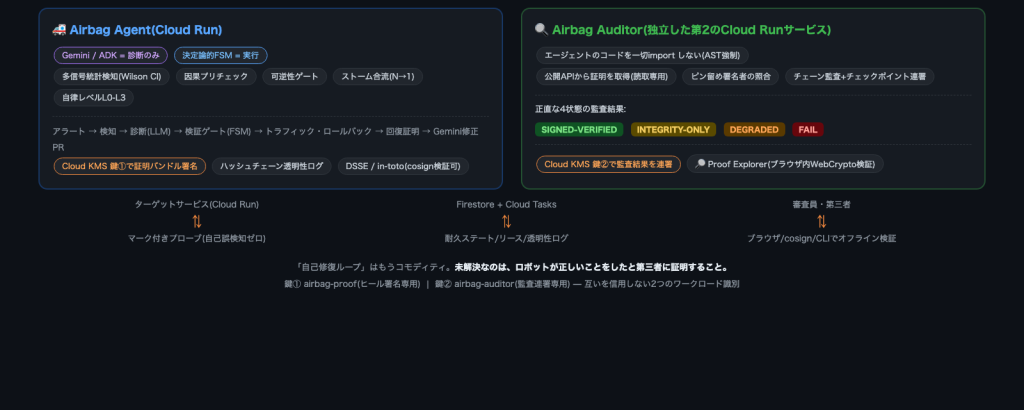Click the Cloud KMS 鍵②で監査結果を連署 chip
The image size is (1024, 410).
[x=609, y=164]
